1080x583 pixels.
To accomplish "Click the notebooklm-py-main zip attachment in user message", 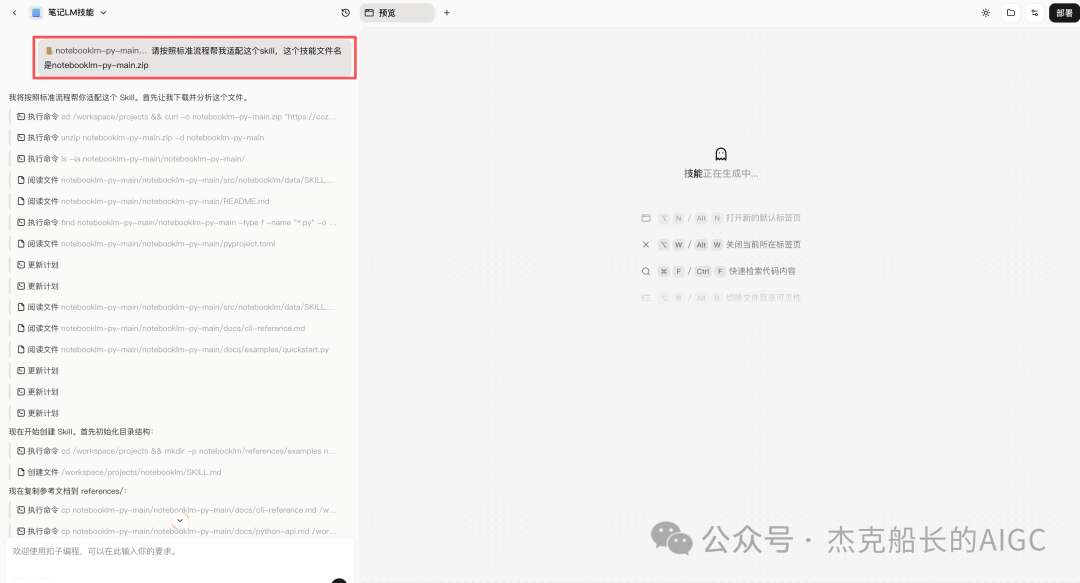I will tap(96, 50).
